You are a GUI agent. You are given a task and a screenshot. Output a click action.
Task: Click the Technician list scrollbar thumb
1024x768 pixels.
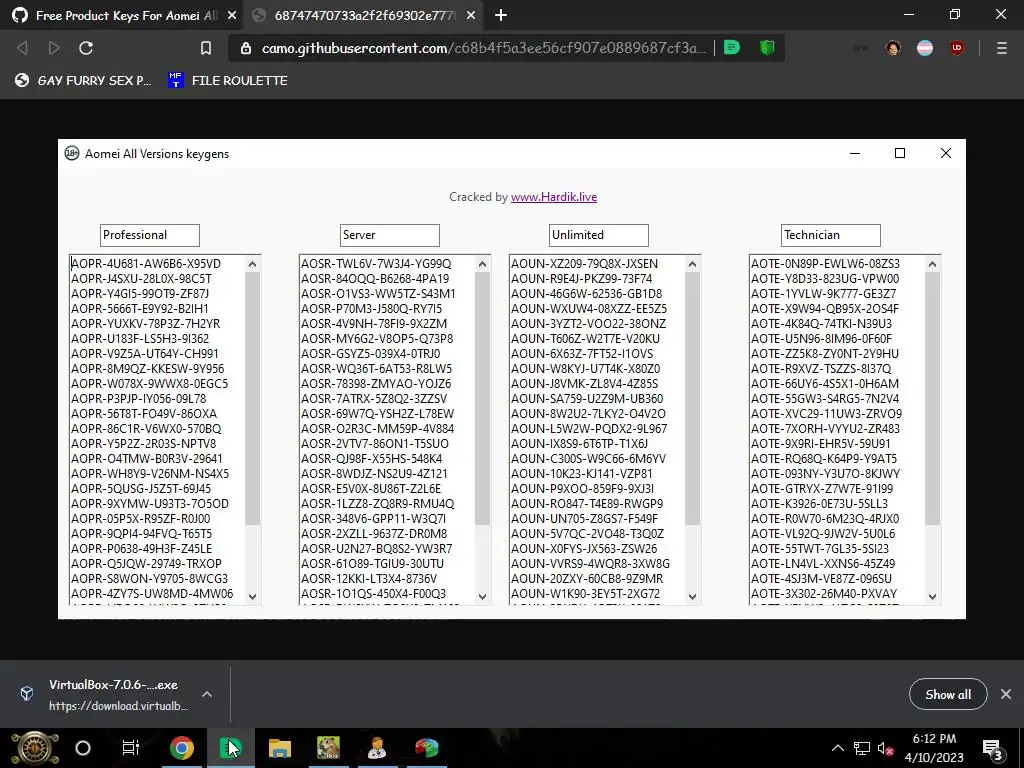point(933,398)
